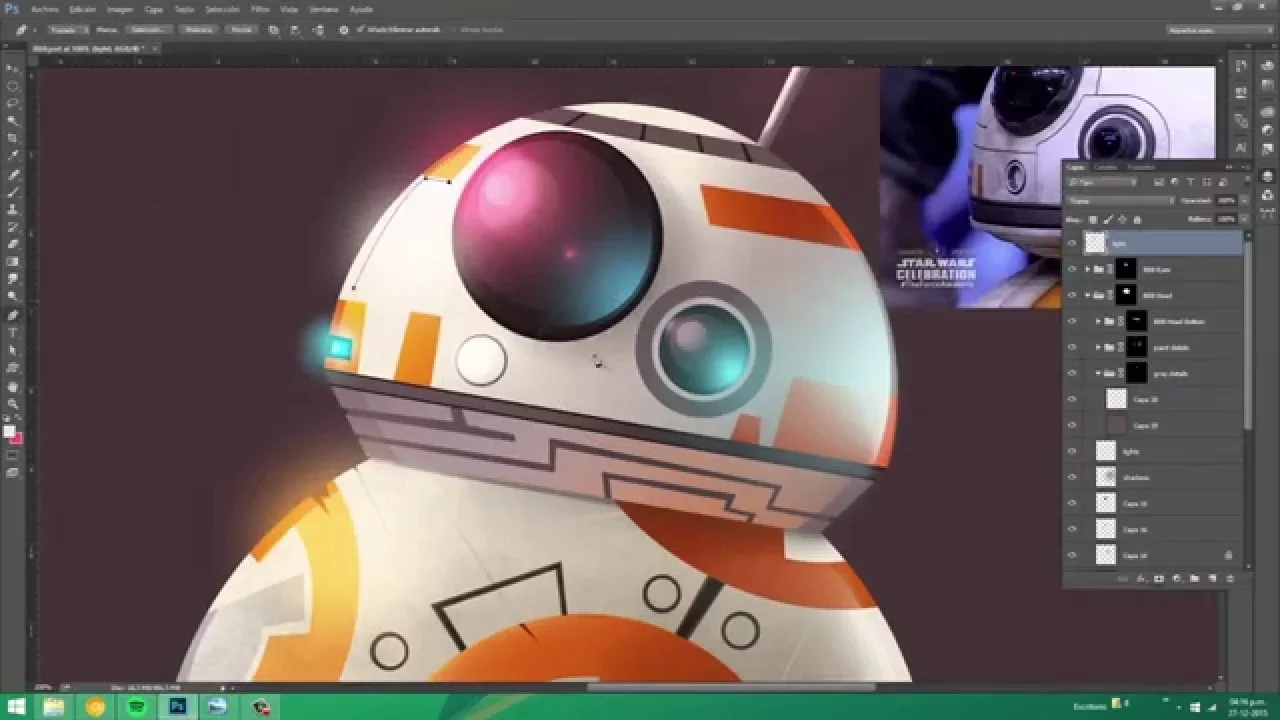Collapse the gray details group
1280x720 pixels.
(1098, 373)
